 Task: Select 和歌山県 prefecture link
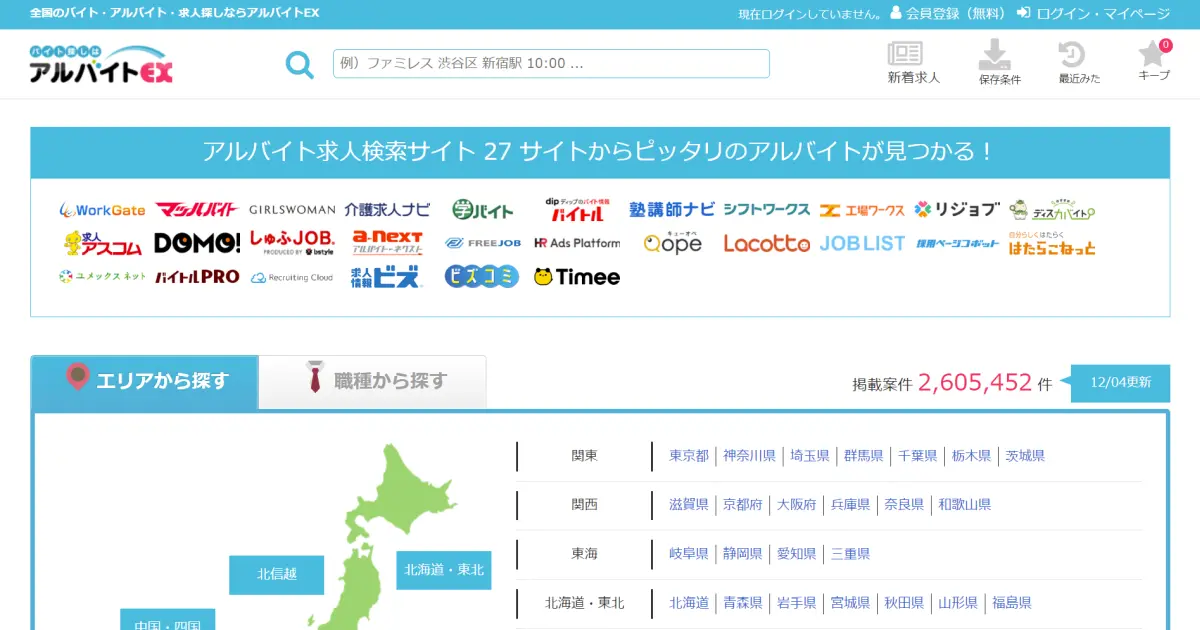(965, 505)
